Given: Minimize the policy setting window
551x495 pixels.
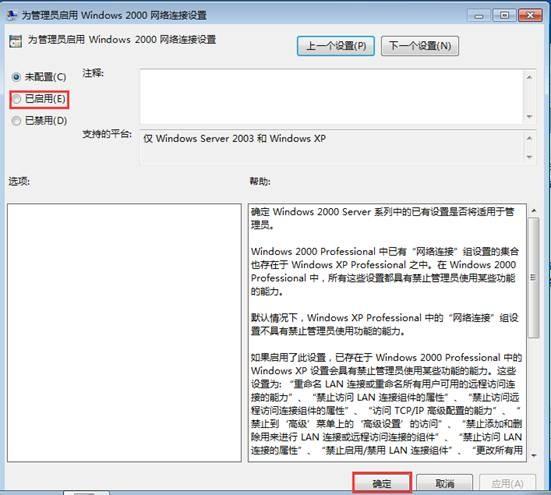Looking at the screenshot, I should pos(479,15).
